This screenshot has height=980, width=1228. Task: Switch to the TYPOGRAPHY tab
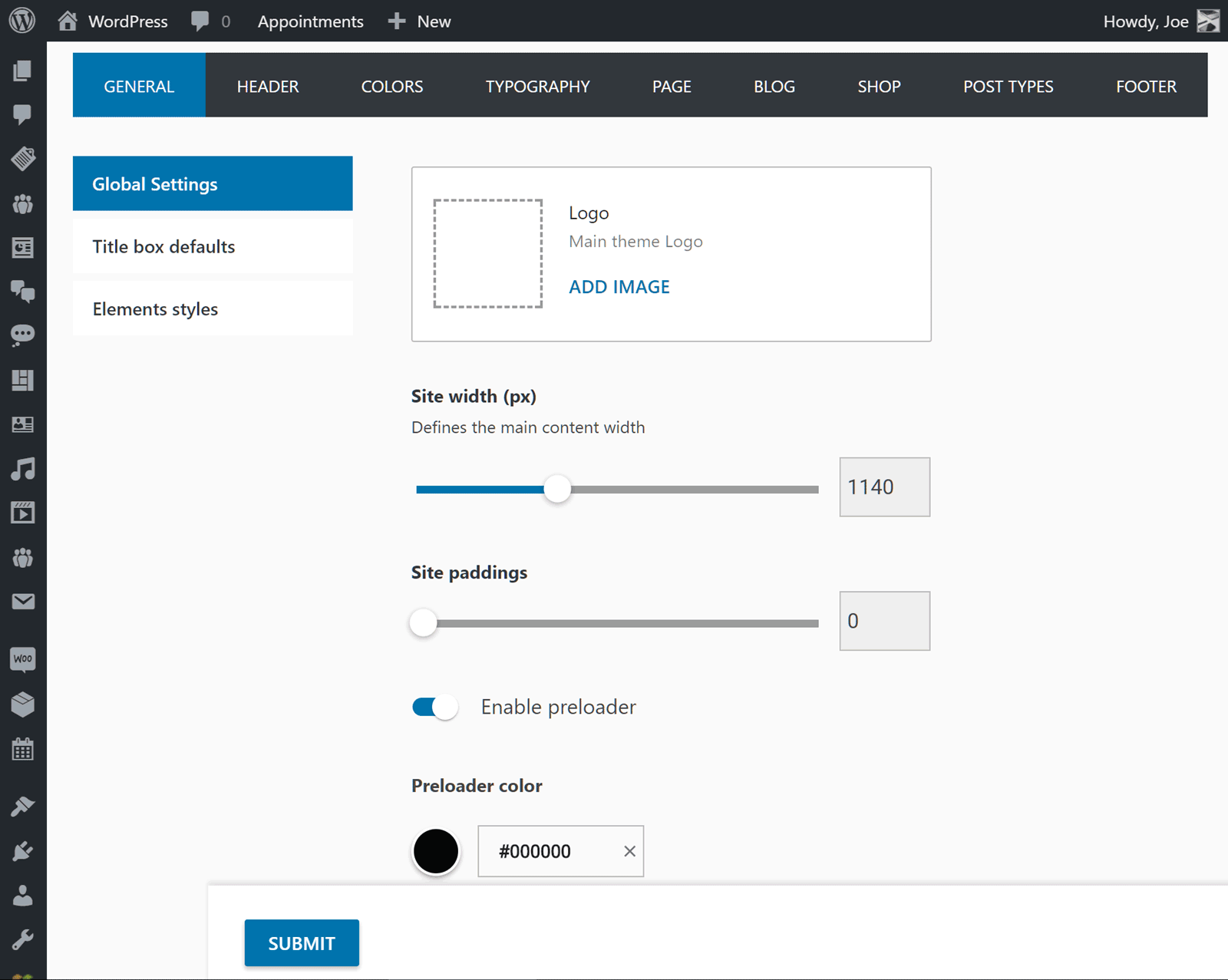pyautogui.click(x=537, y=86)
